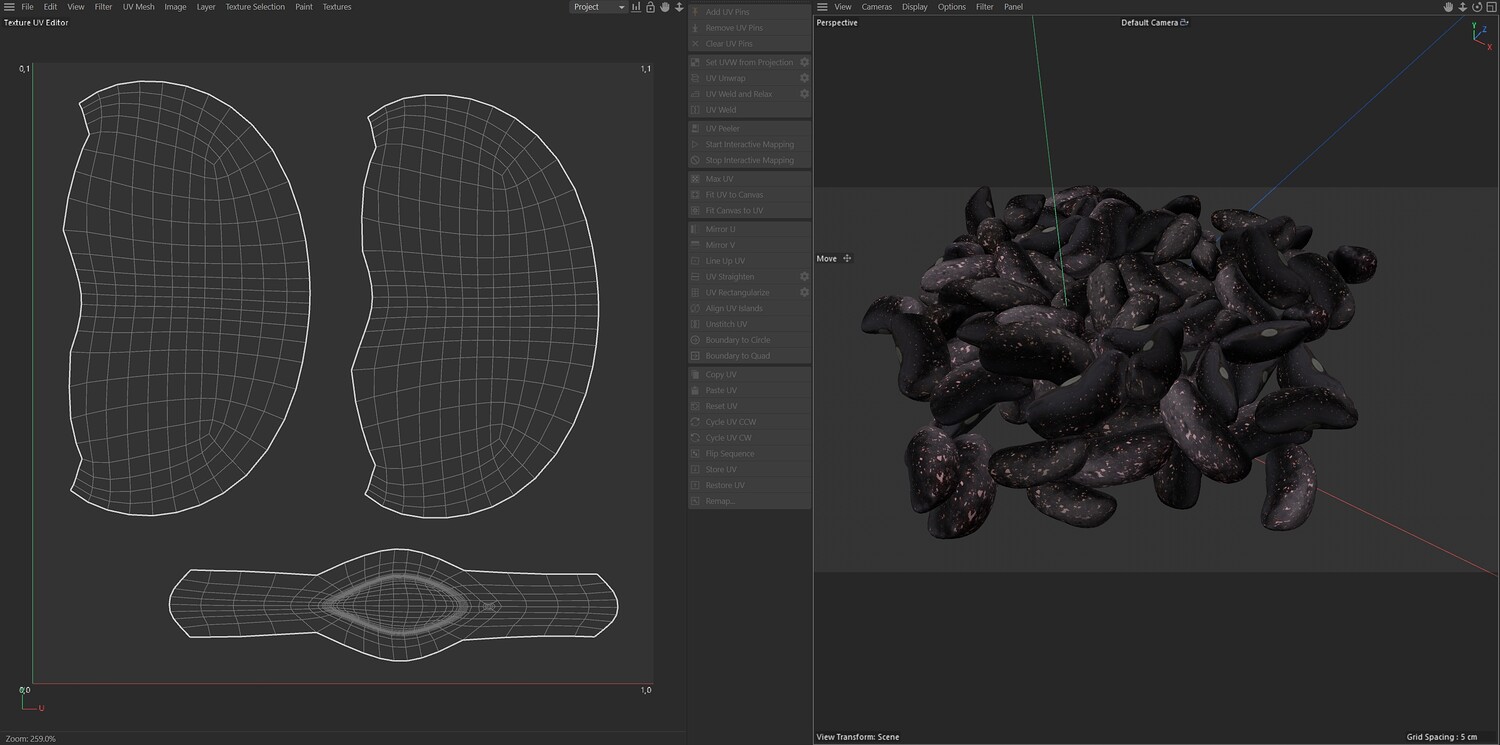Open settings gear for UV Unwrap
This screenshot has height=745, width=1500.
(x=804, y=78)
